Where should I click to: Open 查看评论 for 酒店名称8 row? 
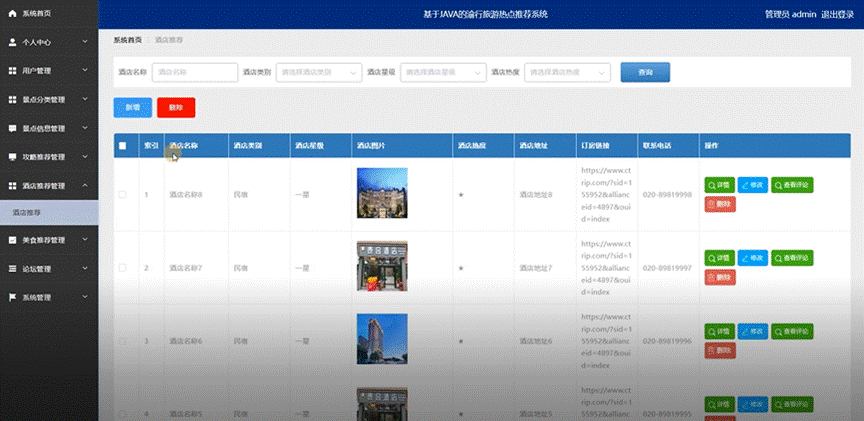[x=792, y=185]
